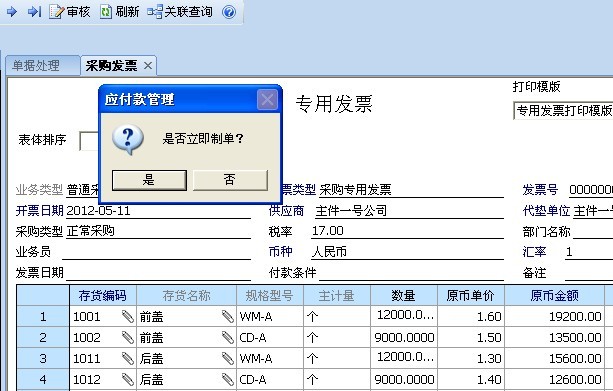Image resolution: width=613 pixels, height=391 pixels.
Task: Decline with the 否 button
Action: click(x=230, y=180)
